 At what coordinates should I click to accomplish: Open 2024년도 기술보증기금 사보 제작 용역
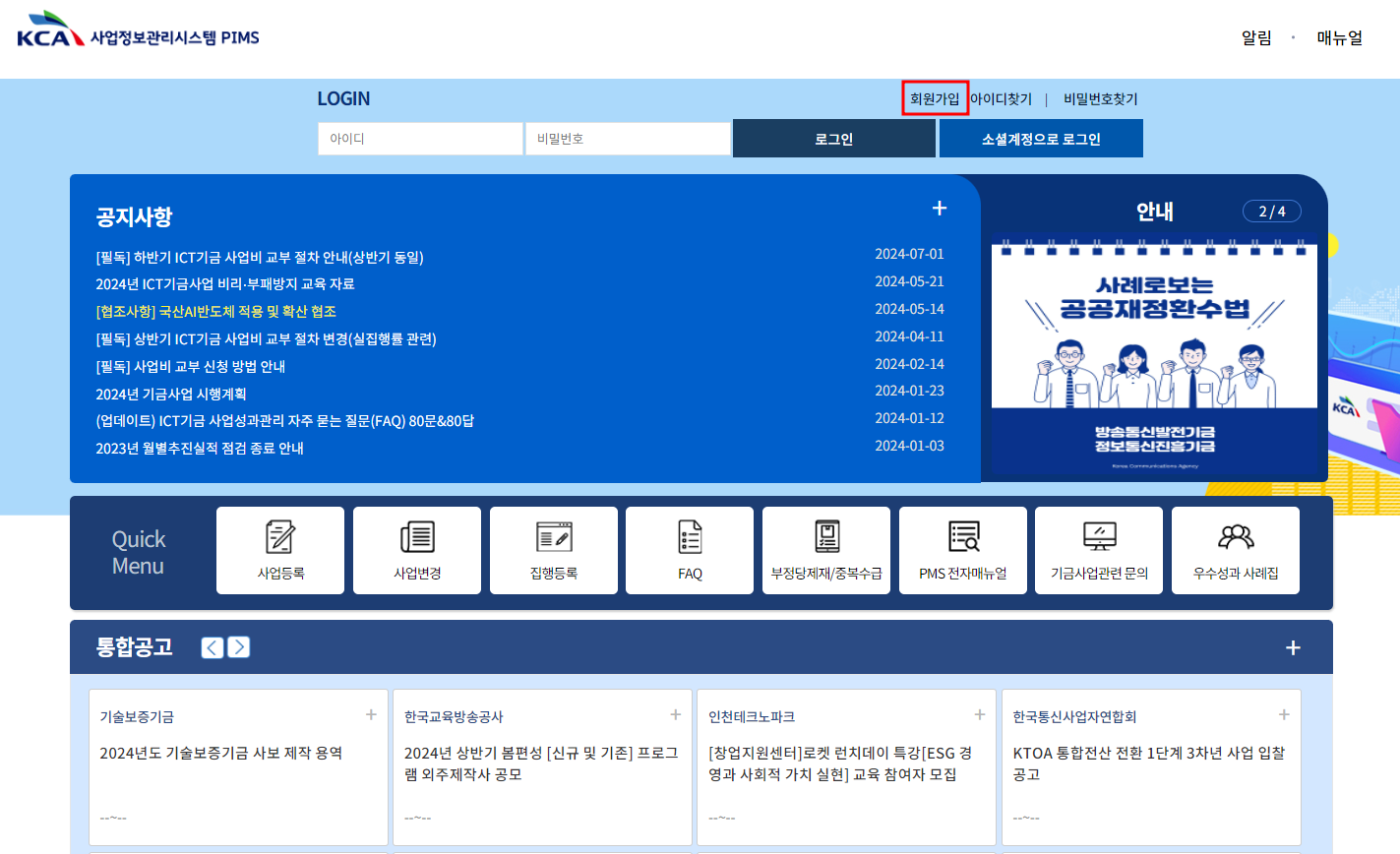click(x=221, y=754)
